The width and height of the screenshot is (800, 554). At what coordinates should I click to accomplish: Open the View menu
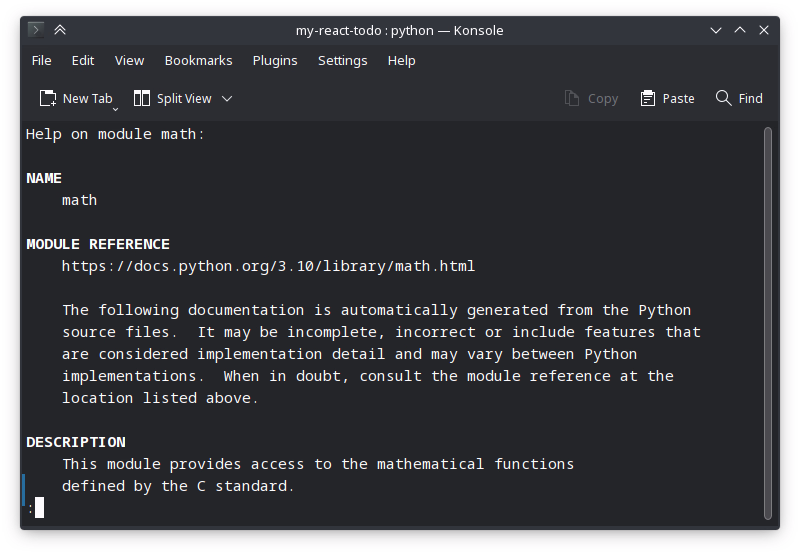[x=129, y=60]
